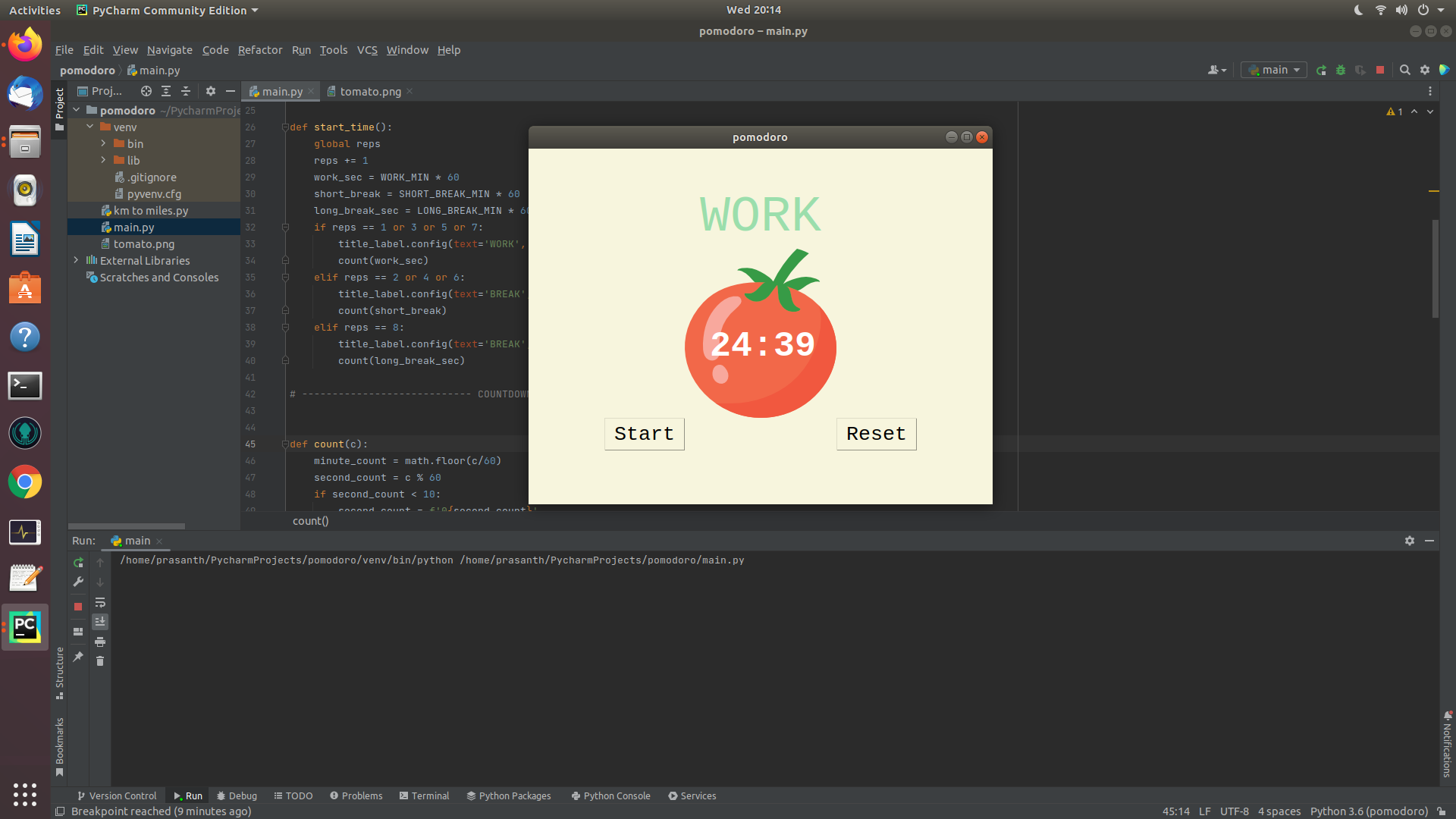Open the Refactor menu
1456x819 pixels.
(x=260, y=50)
